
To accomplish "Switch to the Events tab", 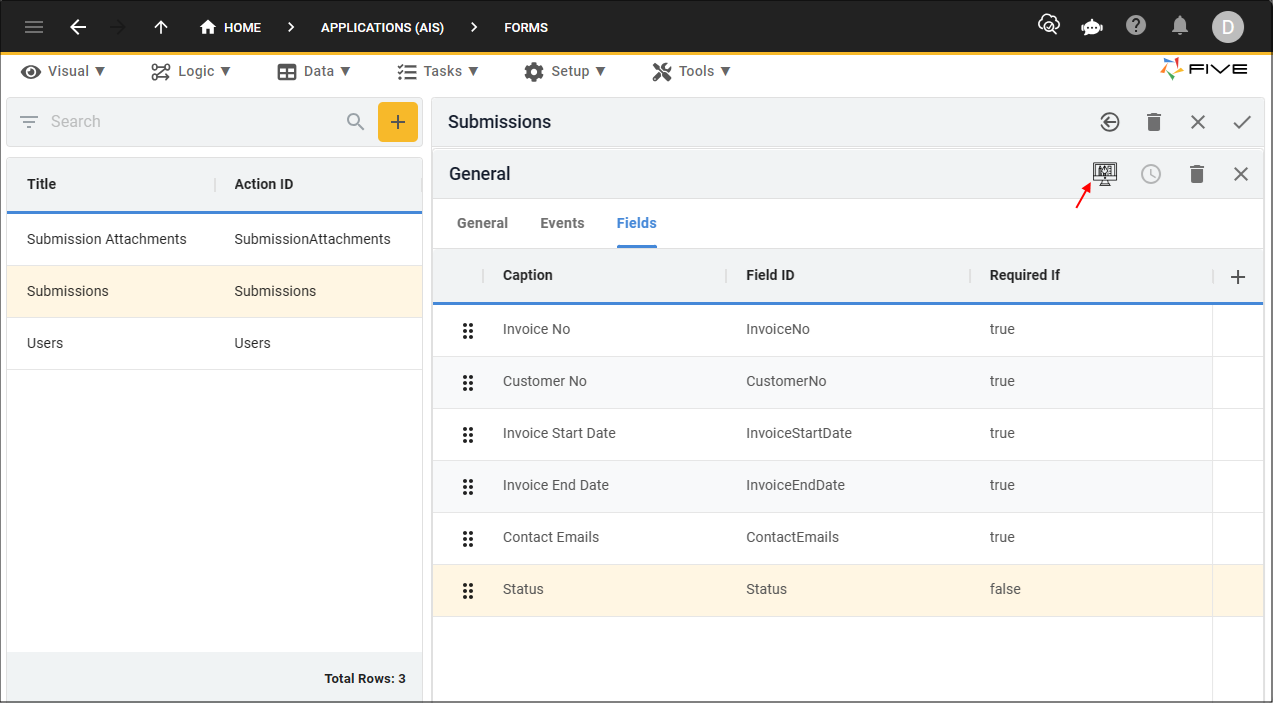I will point(562,223).
